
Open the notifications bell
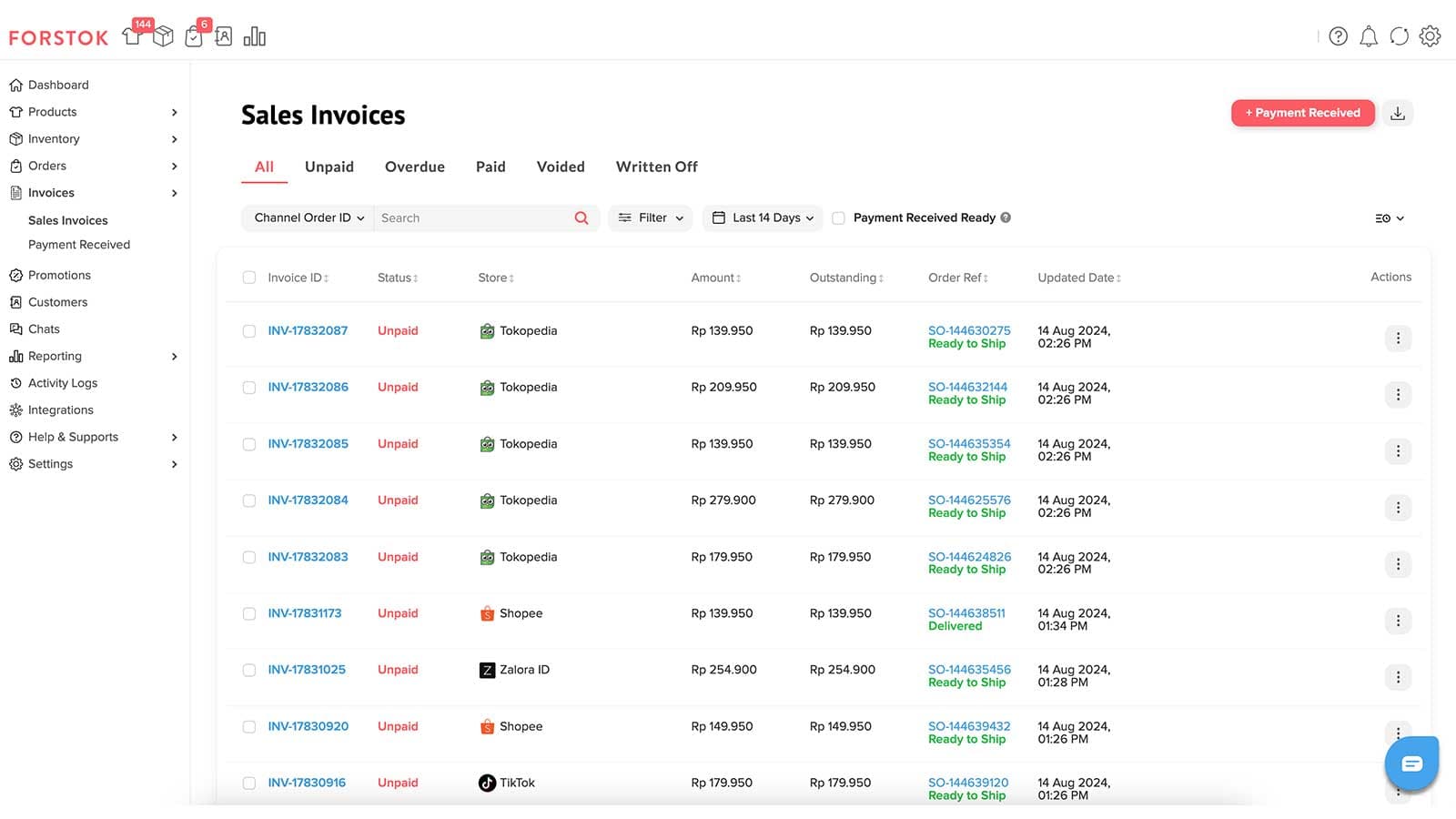1369,36
